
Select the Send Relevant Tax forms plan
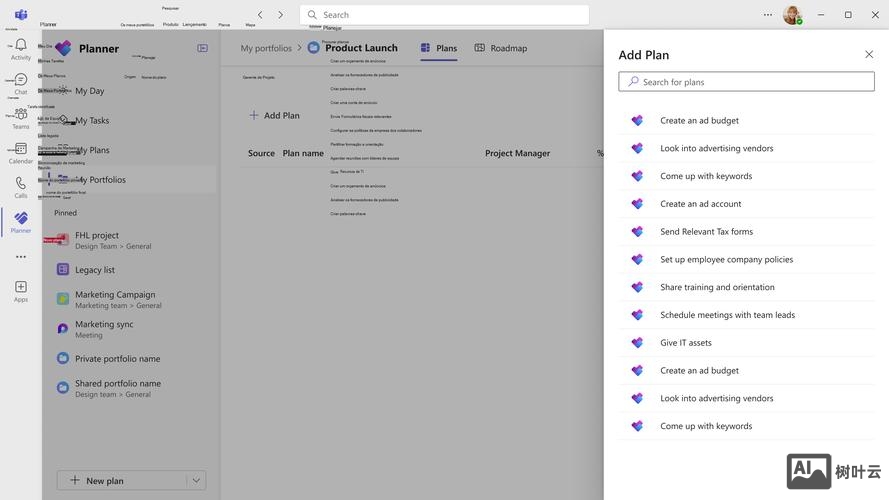(706, 231)
